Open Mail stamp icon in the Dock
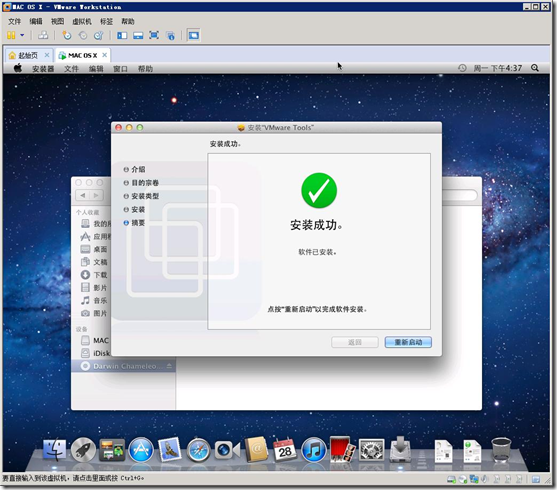557x490 pixels. pyautogui.click(x=169, y=449)
